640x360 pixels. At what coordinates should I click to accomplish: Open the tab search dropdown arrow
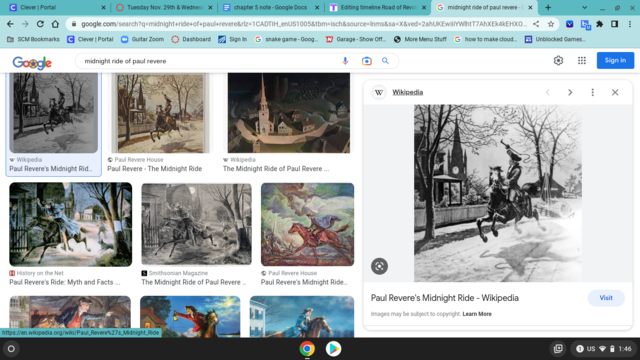(x=584, y=7)
